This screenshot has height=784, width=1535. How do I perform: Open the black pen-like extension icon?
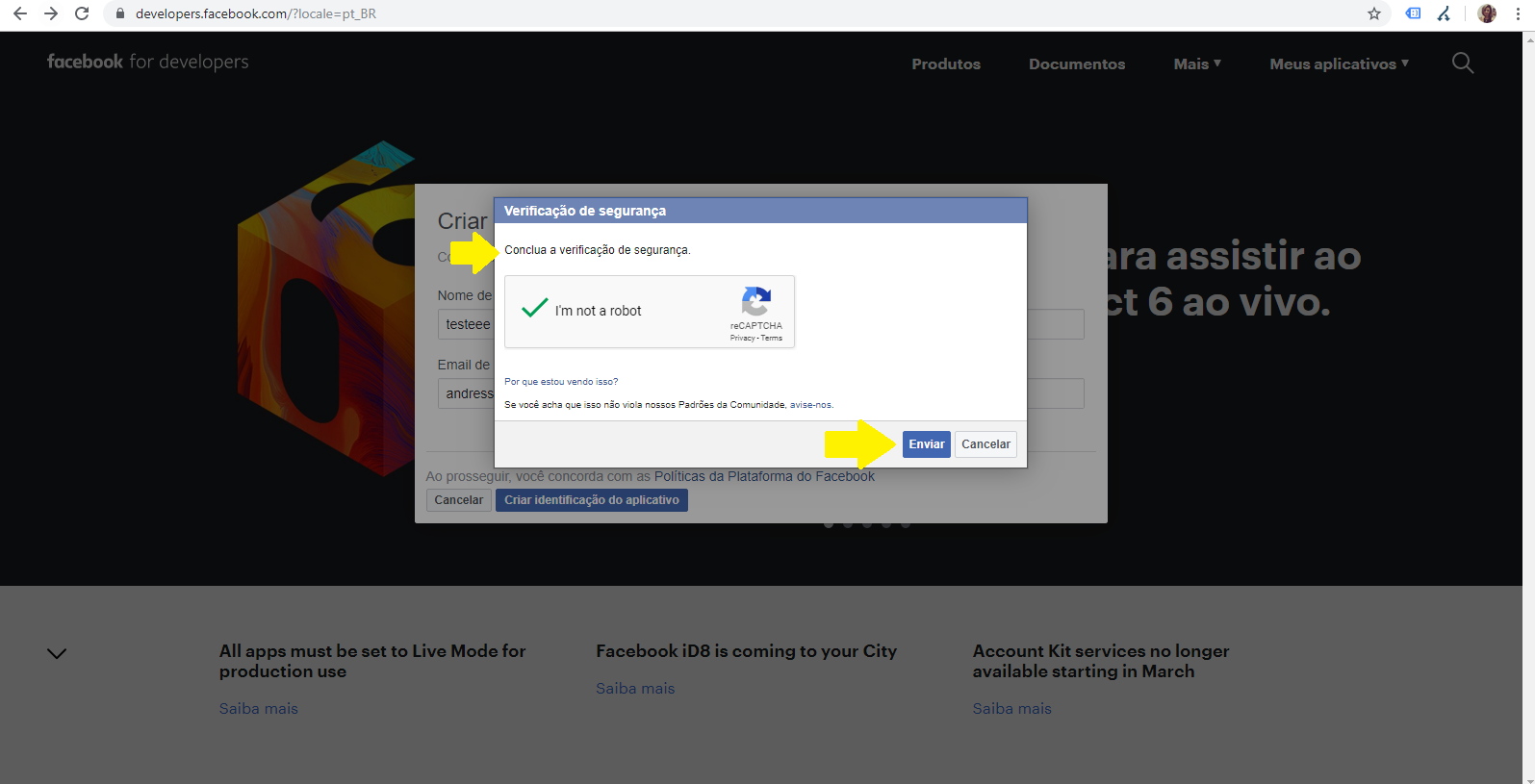click(x=1445, y=13)
